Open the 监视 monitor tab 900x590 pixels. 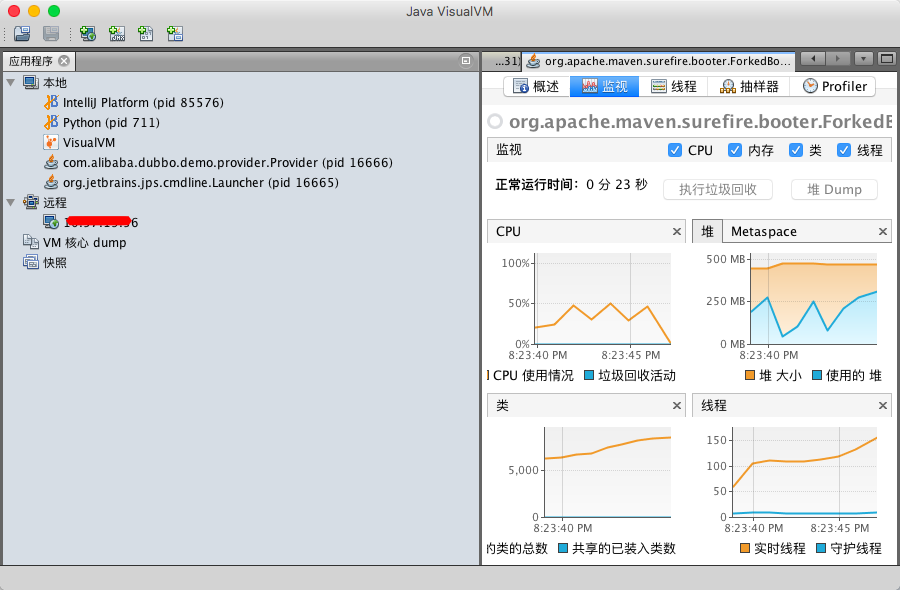tap(604, 87)
